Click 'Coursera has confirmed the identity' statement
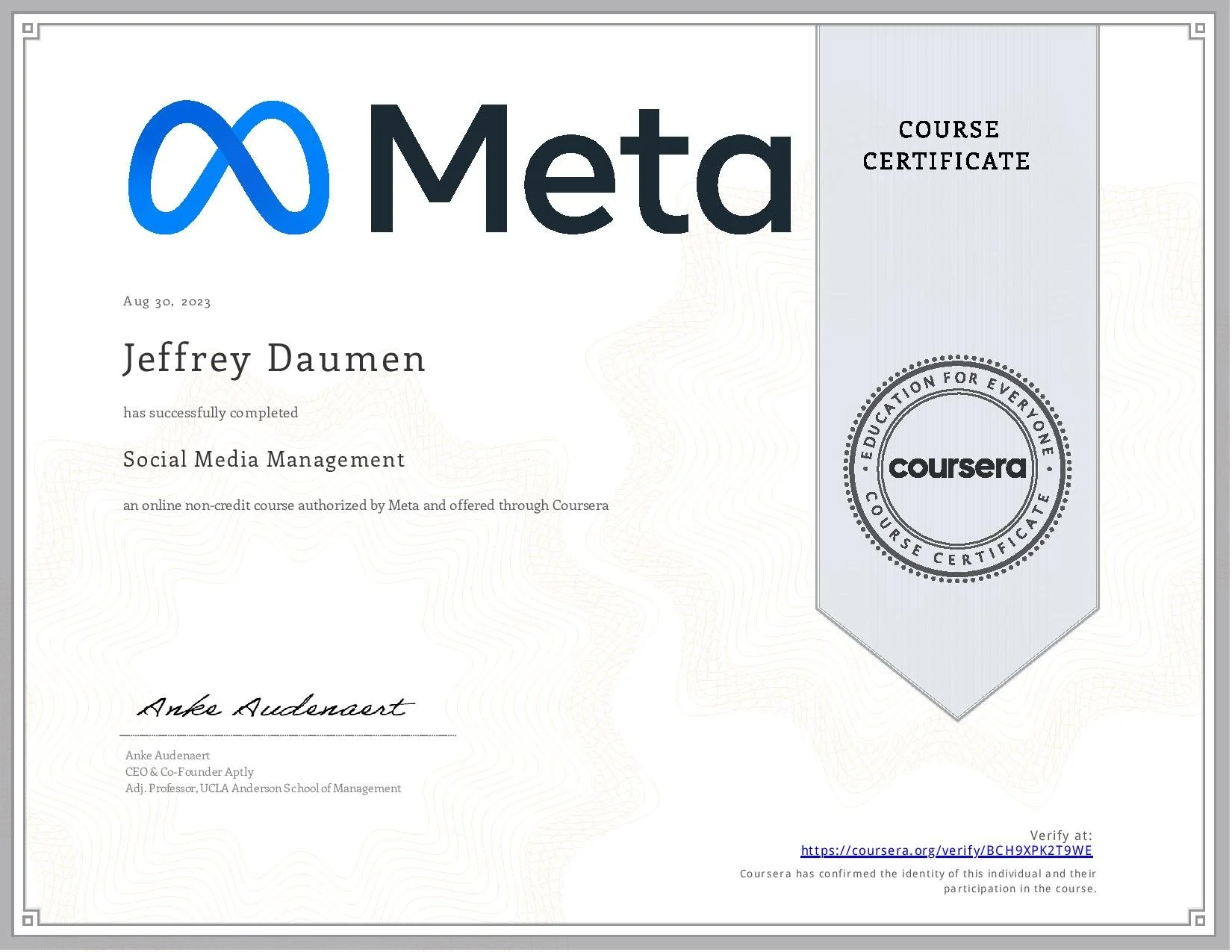This screenshot has width=1232, height=952. pyautogui.click(x=918, y=881)
